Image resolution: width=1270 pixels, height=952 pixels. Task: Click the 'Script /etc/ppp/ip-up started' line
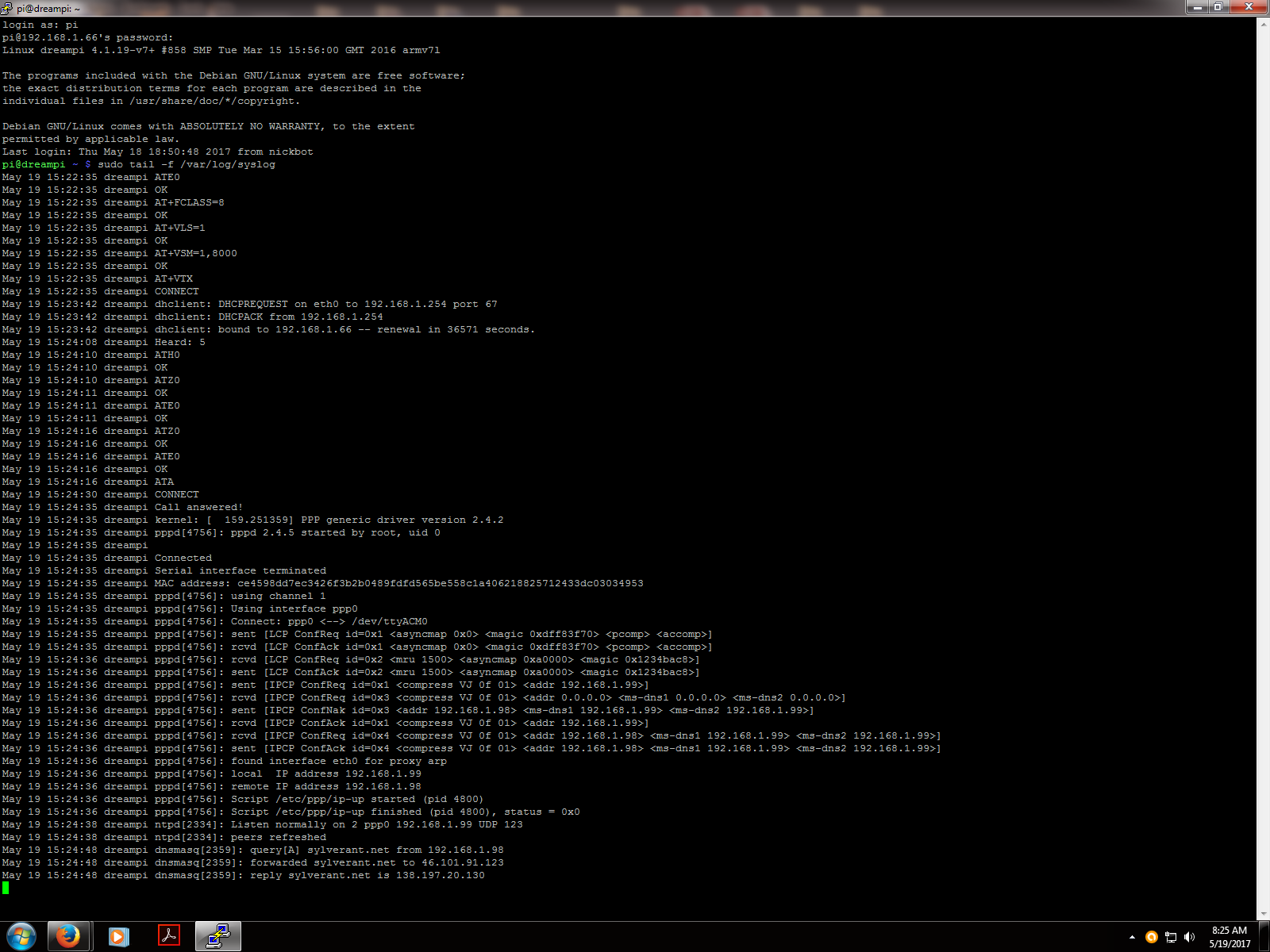coord(243,799)
